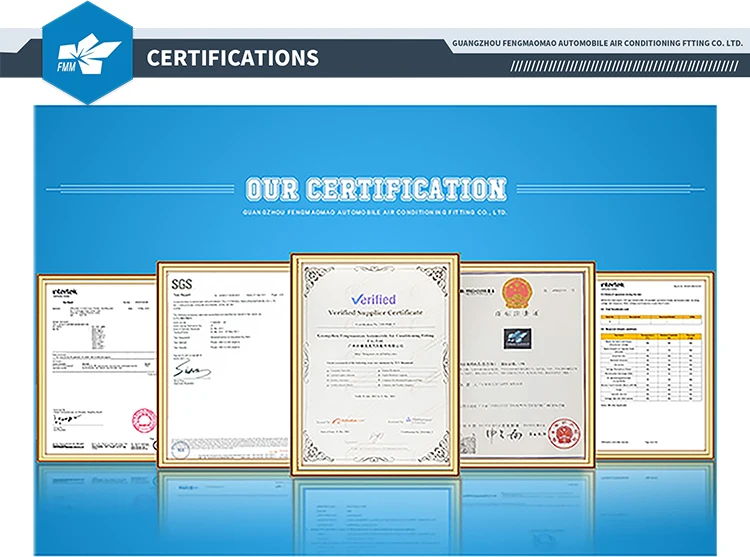
Task: Open the trademark registration certificate with emblem
Action: 527,364
